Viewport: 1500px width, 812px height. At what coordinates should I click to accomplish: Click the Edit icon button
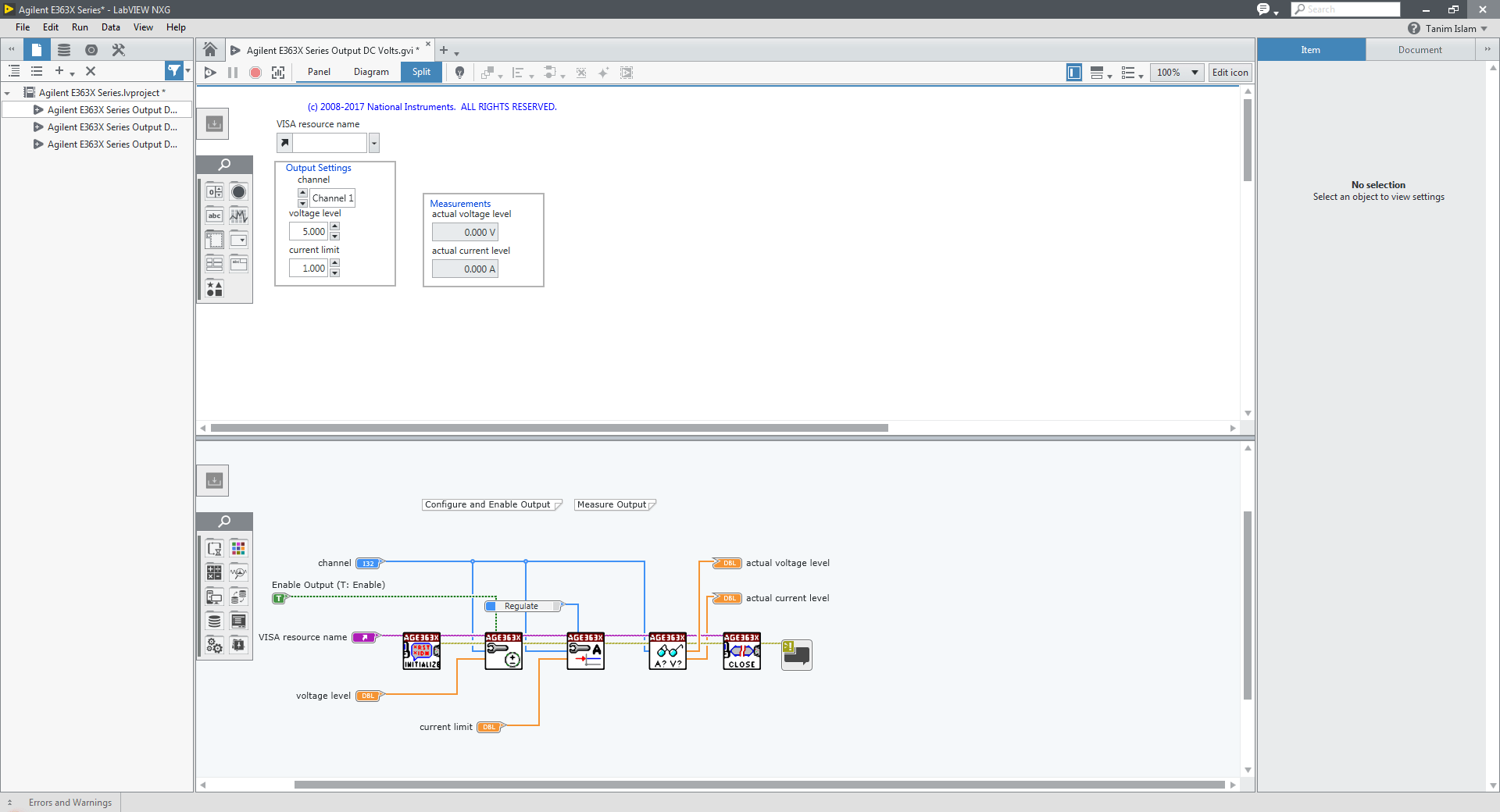click(1230, 73)
